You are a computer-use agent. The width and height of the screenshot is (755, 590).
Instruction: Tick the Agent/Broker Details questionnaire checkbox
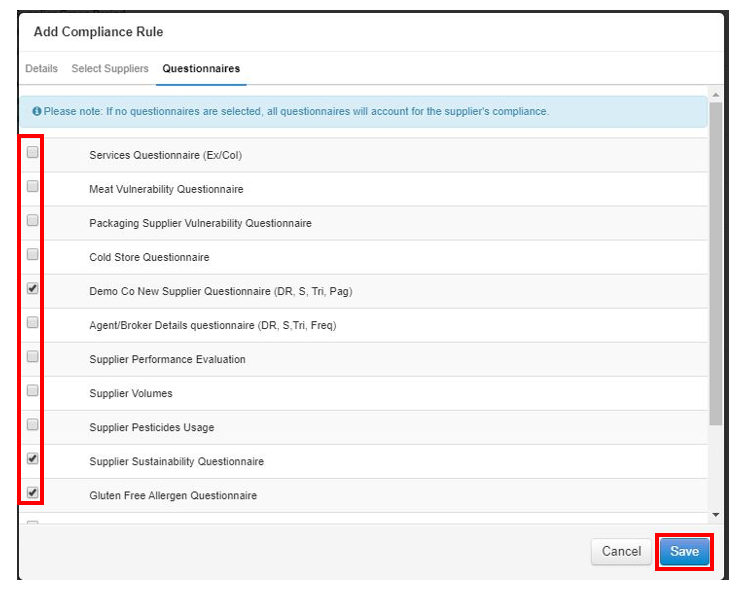point(32,322)
